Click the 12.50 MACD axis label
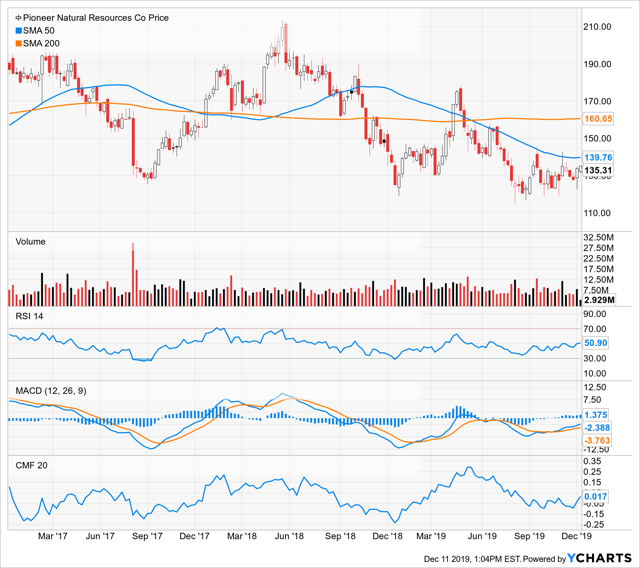 (595, 387)
